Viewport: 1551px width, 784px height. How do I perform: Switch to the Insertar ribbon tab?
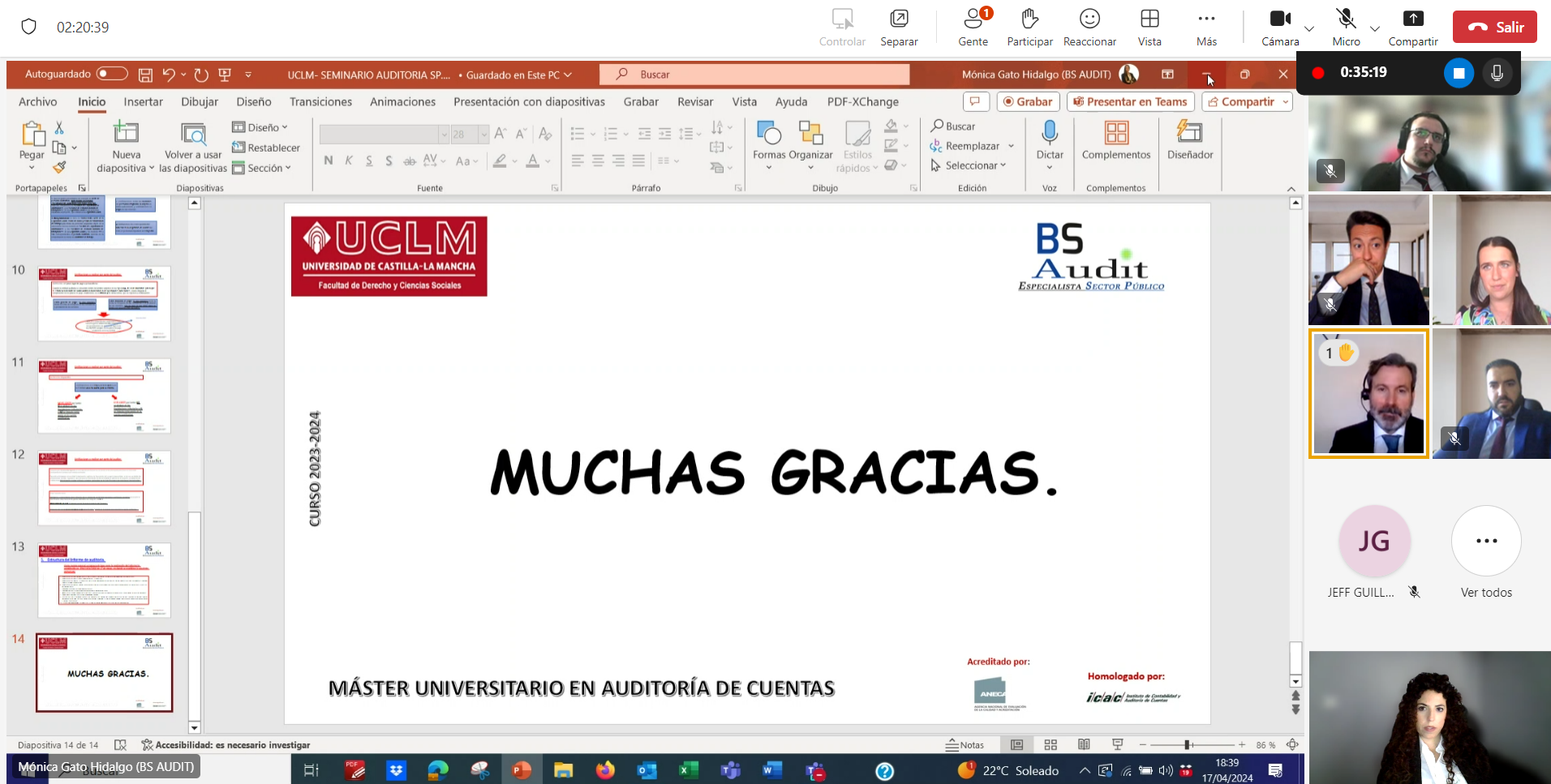point(143,102)
